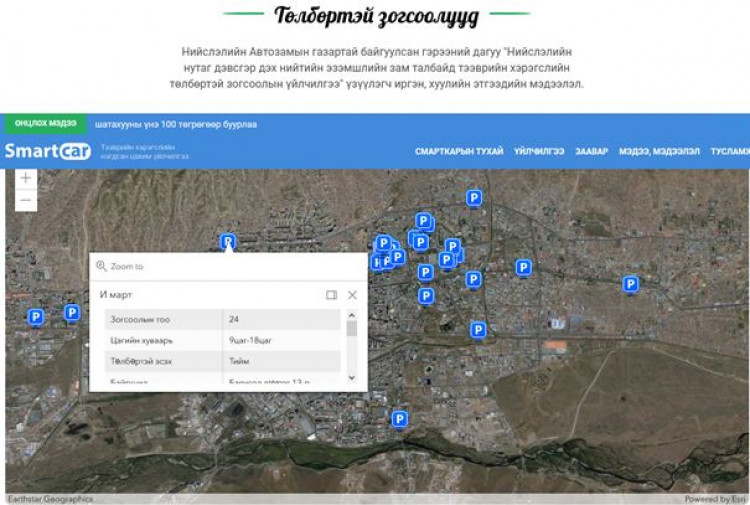
Task: Open СМАРТКАРЫН ТУХАЙ menu item
Action: point(459,151)
